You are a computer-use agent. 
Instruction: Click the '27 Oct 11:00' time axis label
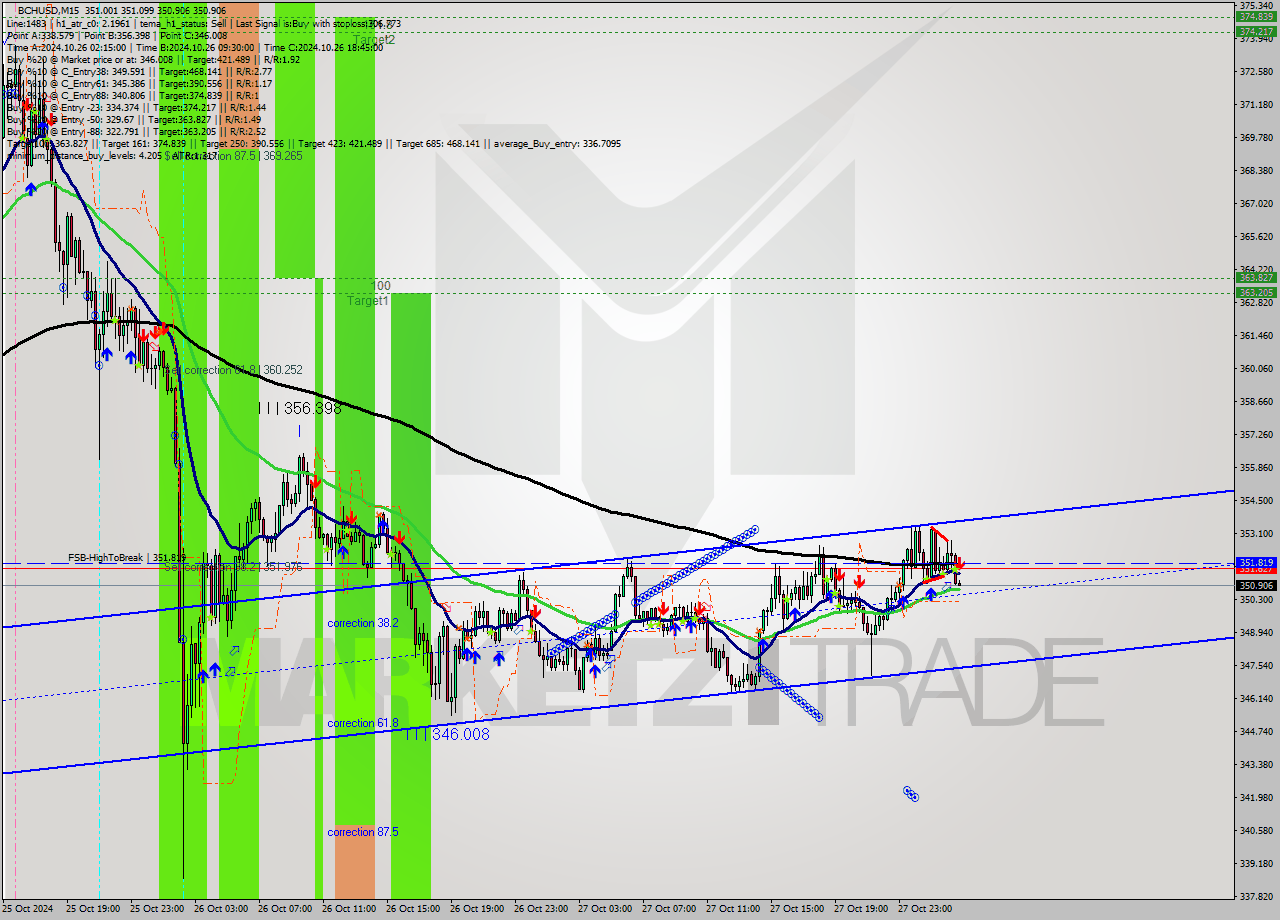732,909
